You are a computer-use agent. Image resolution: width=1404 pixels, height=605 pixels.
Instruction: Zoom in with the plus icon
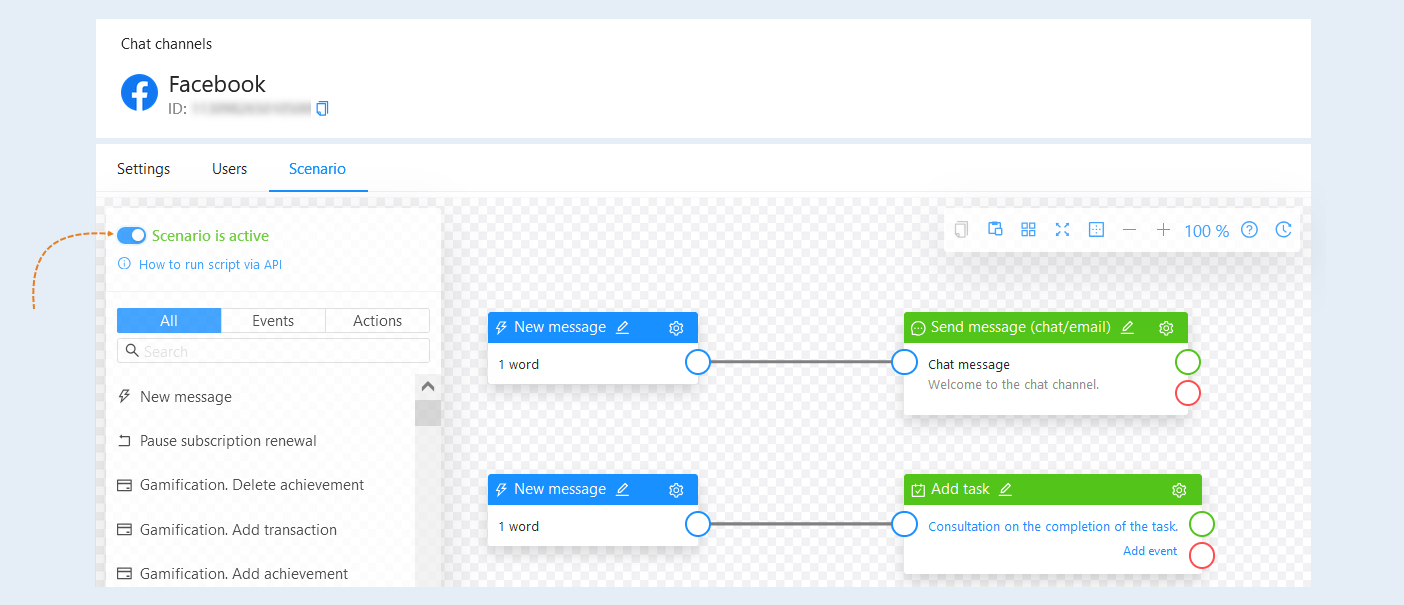tap(1163, 230)
